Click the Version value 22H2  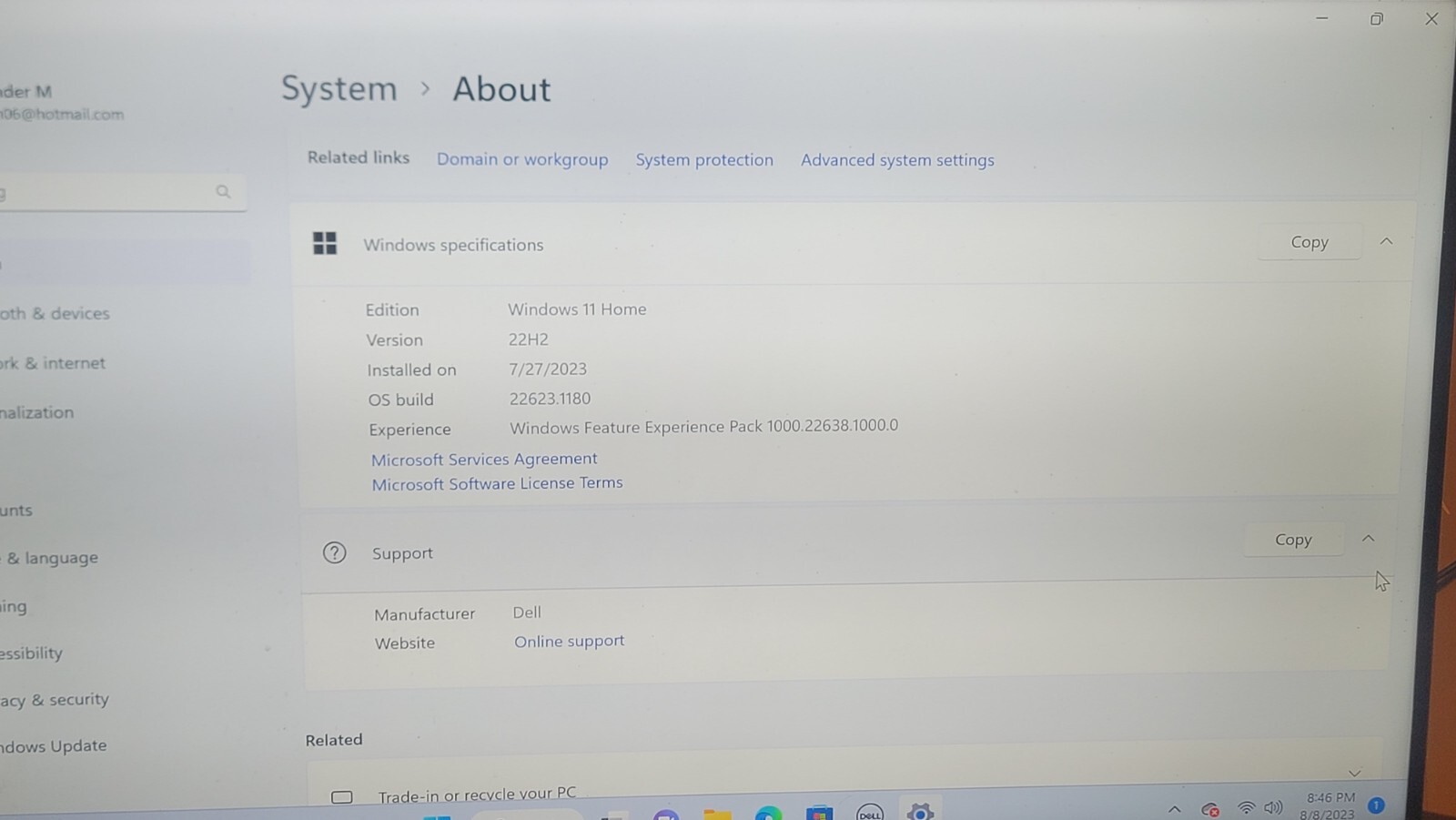pos(529,339)
